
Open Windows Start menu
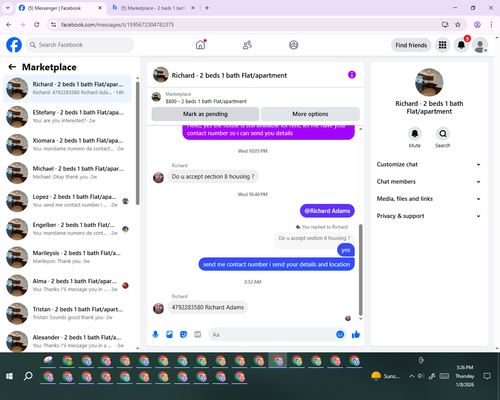point(9,376)
